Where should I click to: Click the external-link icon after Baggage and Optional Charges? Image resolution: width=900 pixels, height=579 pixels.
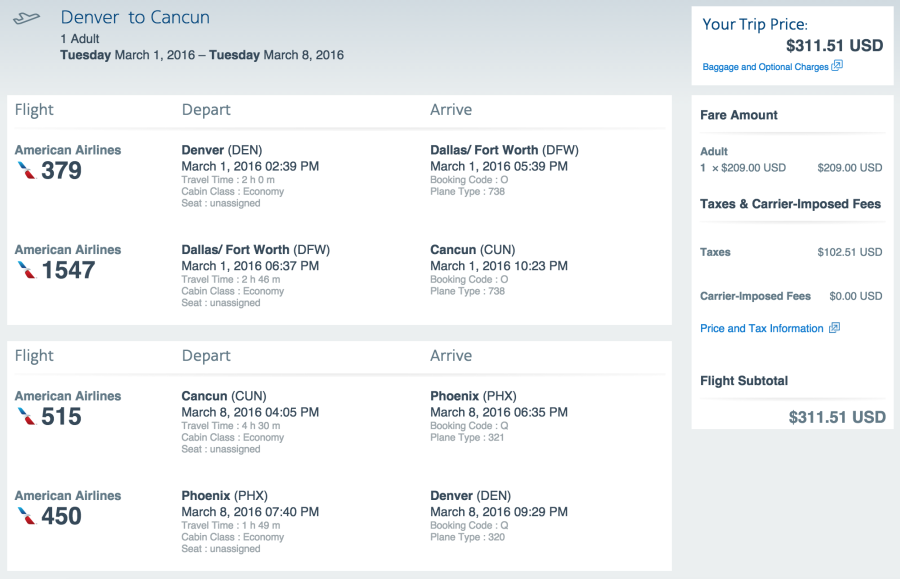pos(837,66)
